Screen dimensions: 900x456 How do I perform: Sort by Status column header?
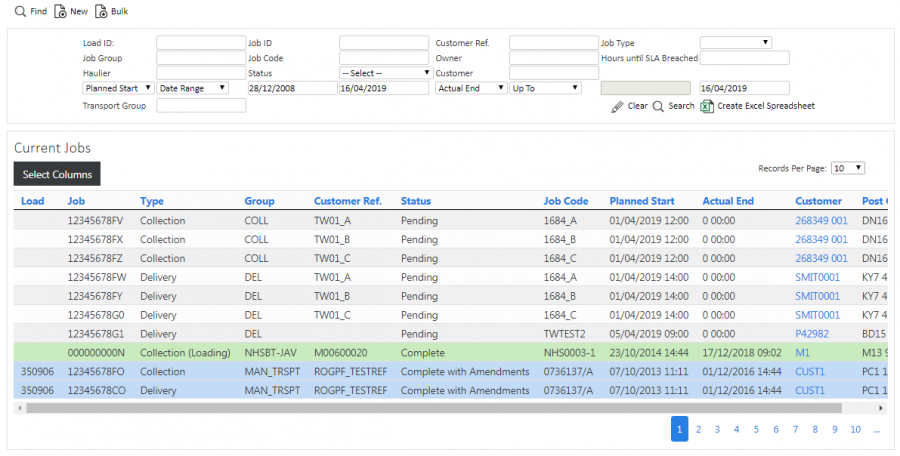[x=416, y=201]
